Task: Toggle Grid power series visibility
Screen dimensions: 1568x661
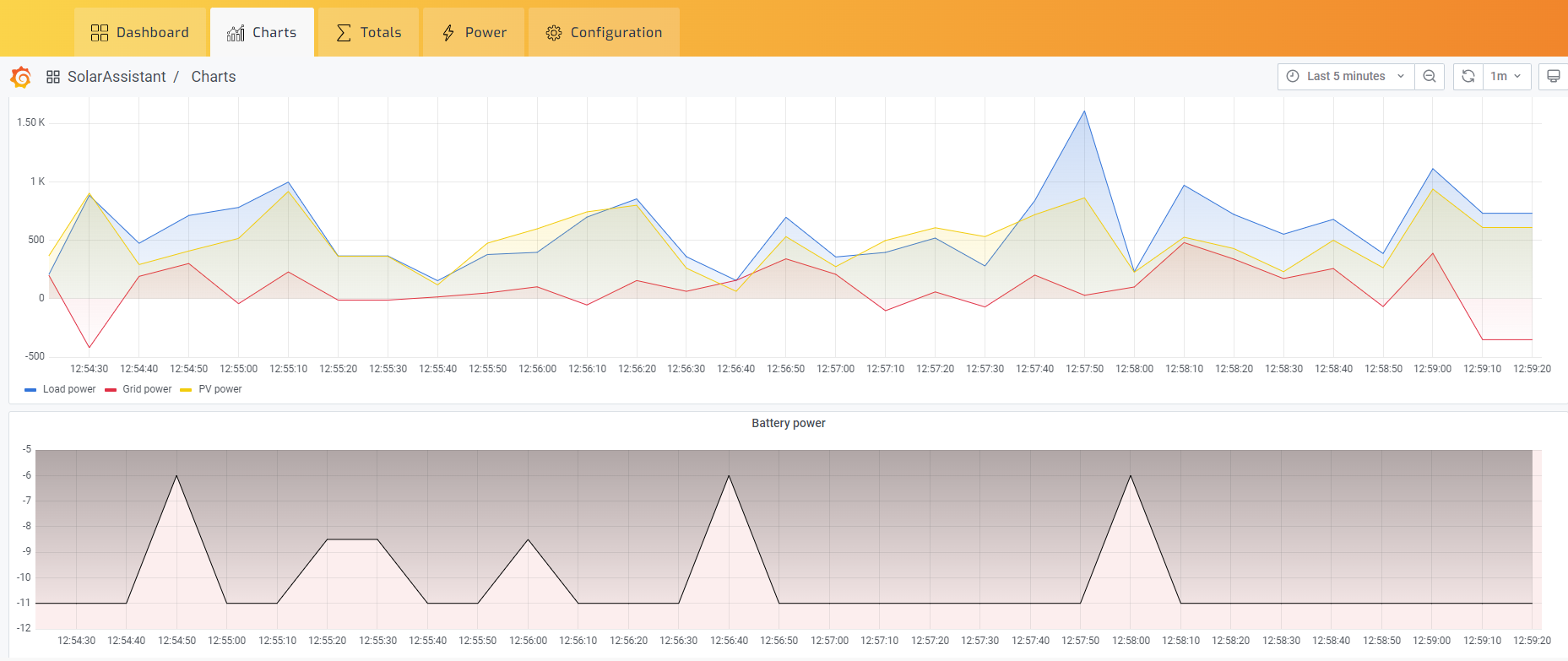Action: (147, 389)
